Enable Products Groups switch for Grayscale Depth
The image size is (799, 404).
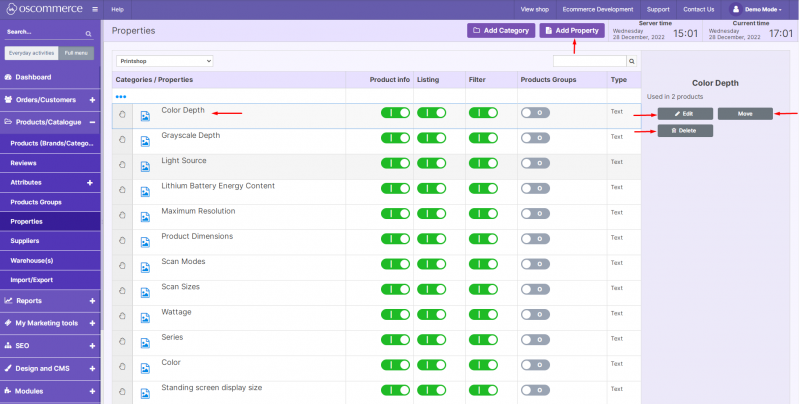tap(535, 139)
